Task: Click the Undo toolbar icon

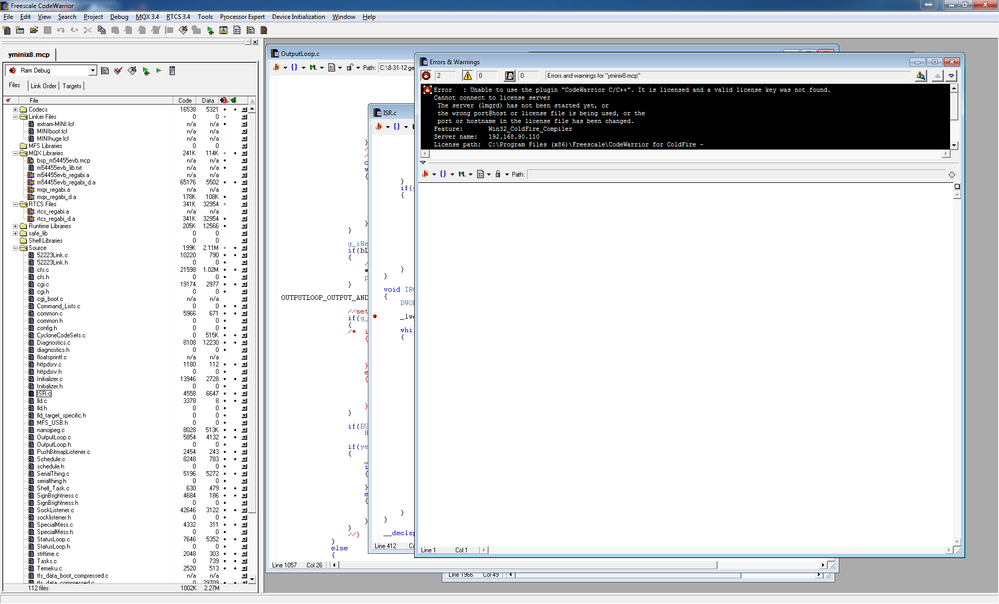Action: coord(61,30)
